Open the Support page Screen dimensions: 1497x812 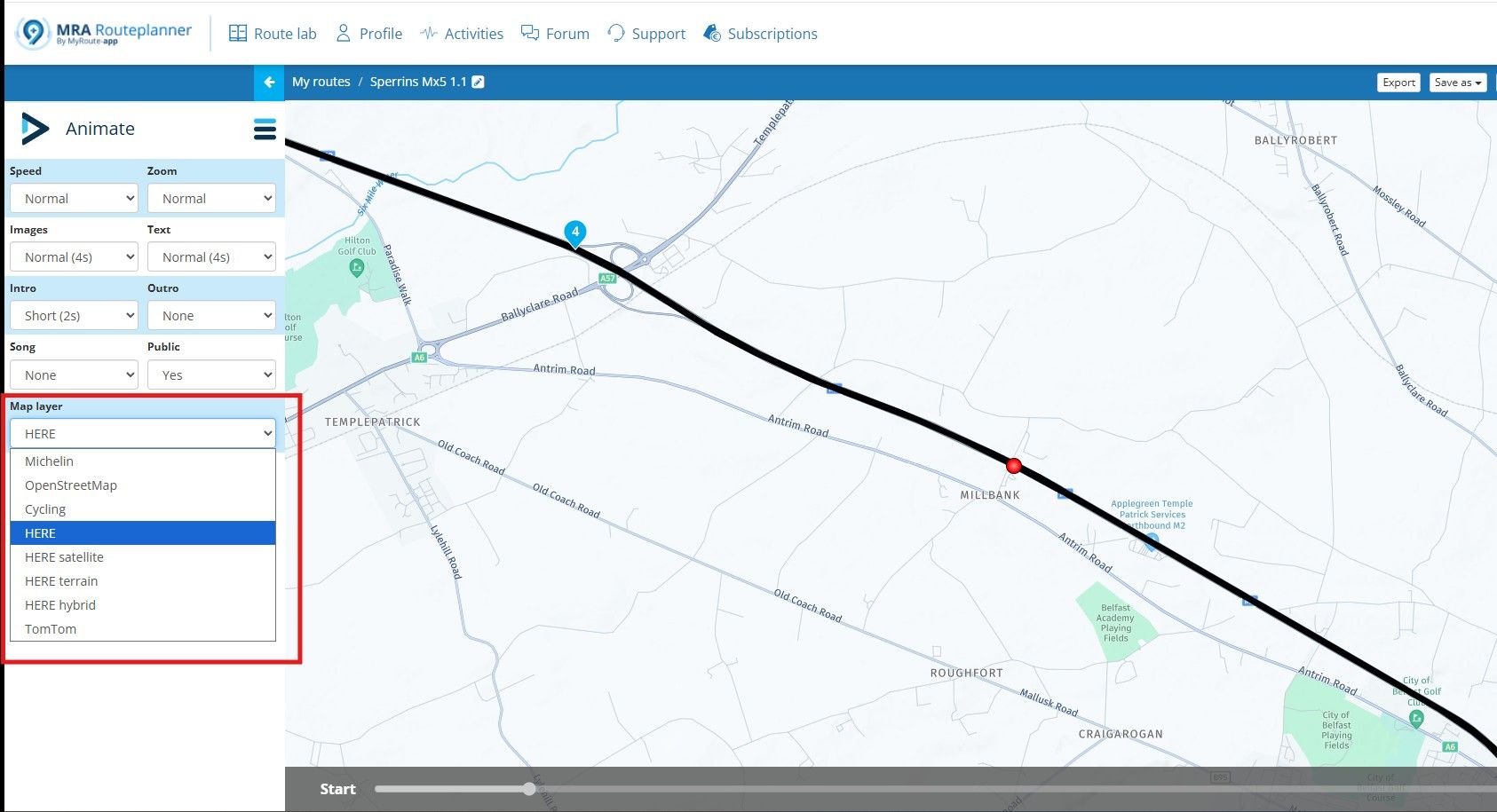click(646, 34)
